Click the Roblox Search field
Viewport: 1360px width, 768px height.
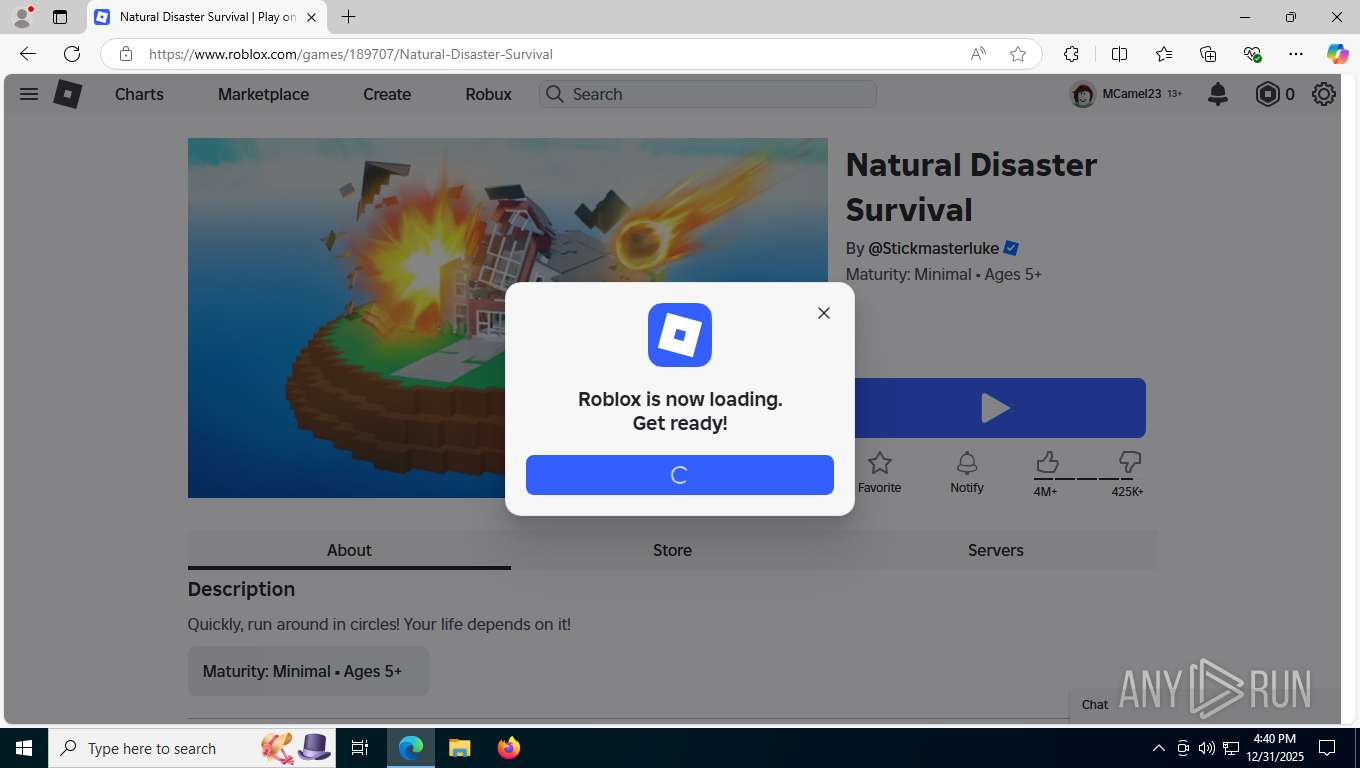(708, 94)
